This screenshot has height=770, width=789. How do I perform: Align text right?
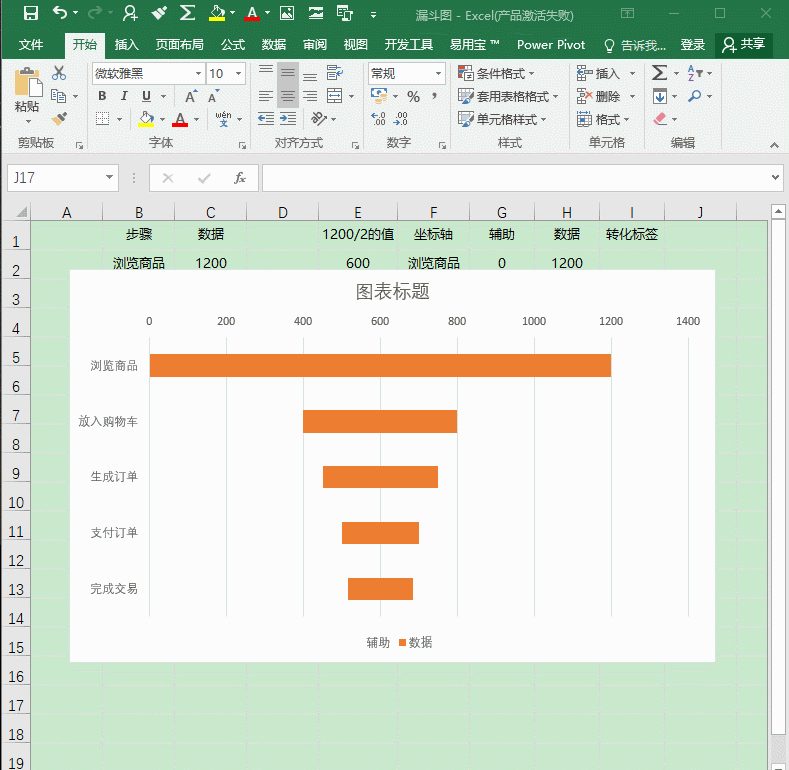(310, 96)
